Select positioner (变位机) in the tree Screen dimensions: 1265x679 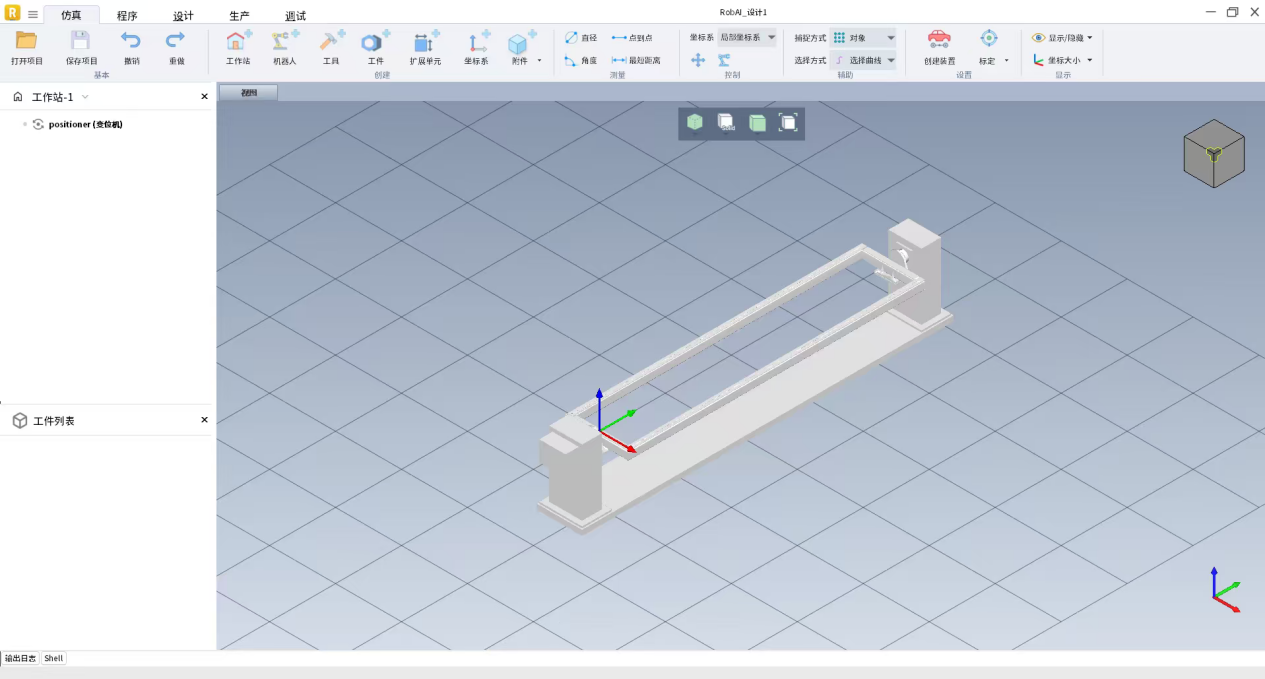pyautogui.click(x=85, y=124)
